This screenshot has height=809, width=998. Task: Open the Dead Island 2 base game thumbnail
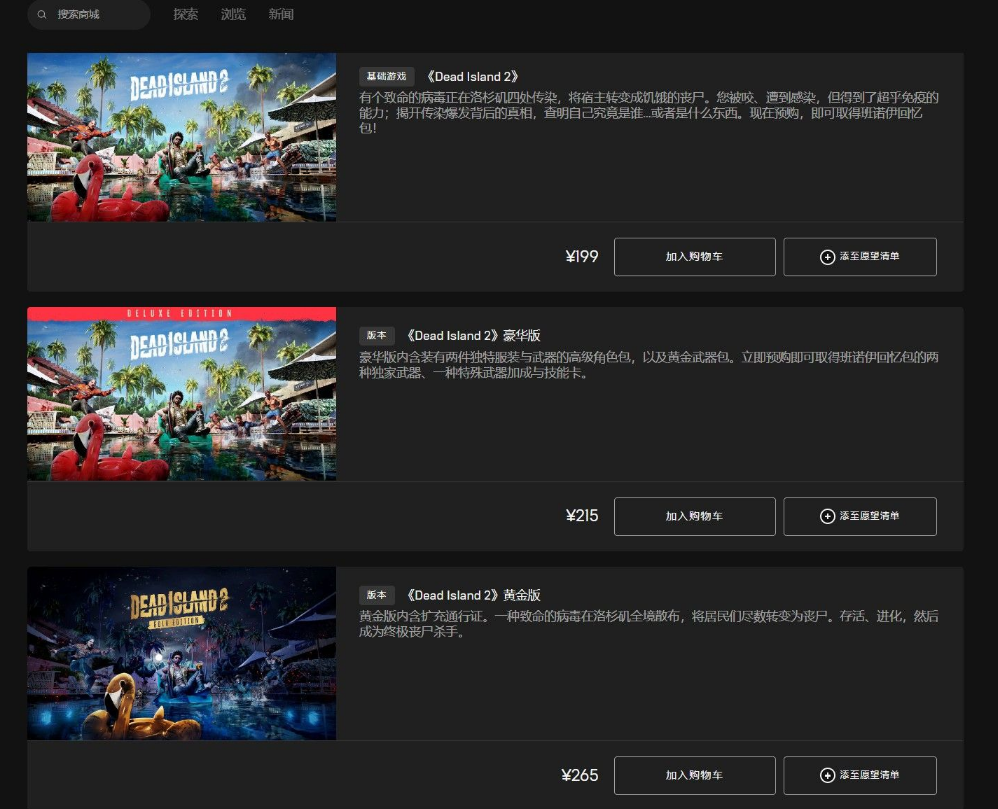(181, 137)
